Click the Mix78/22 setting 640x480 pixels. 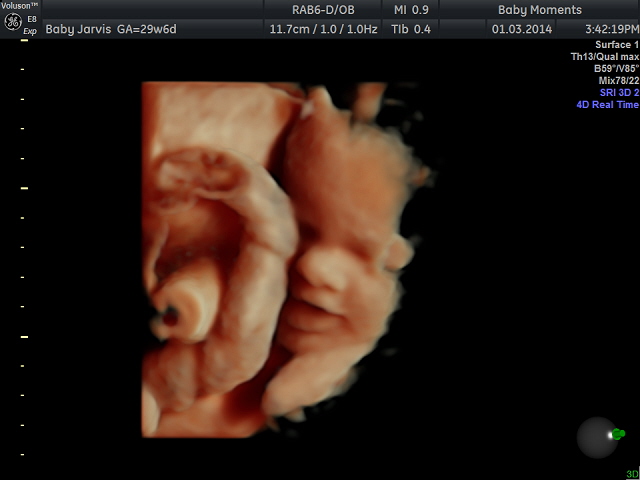pyautogui.click(x=619, y=80)
